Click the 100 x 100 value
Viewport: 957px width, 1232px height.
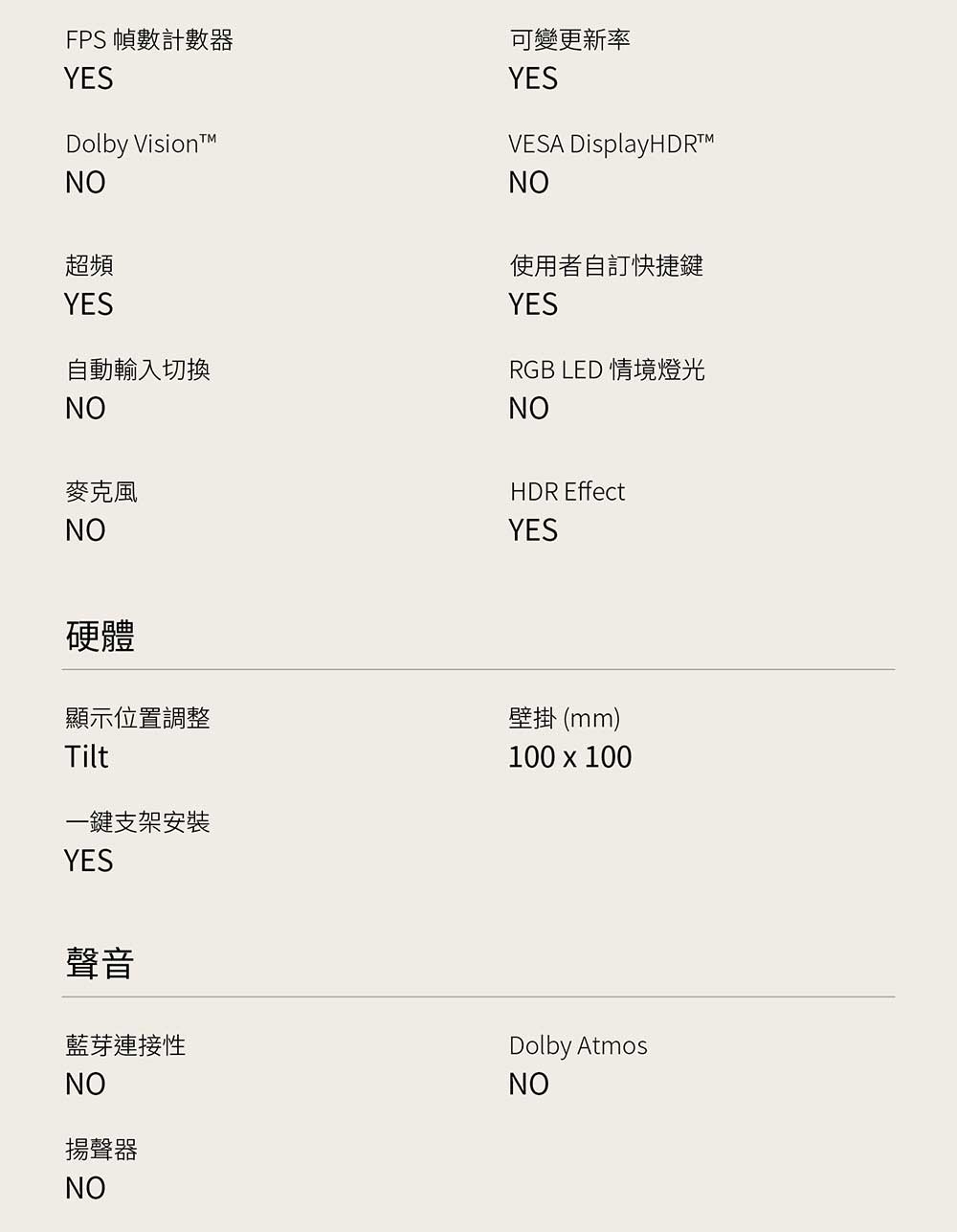click(x=569, y=757)
